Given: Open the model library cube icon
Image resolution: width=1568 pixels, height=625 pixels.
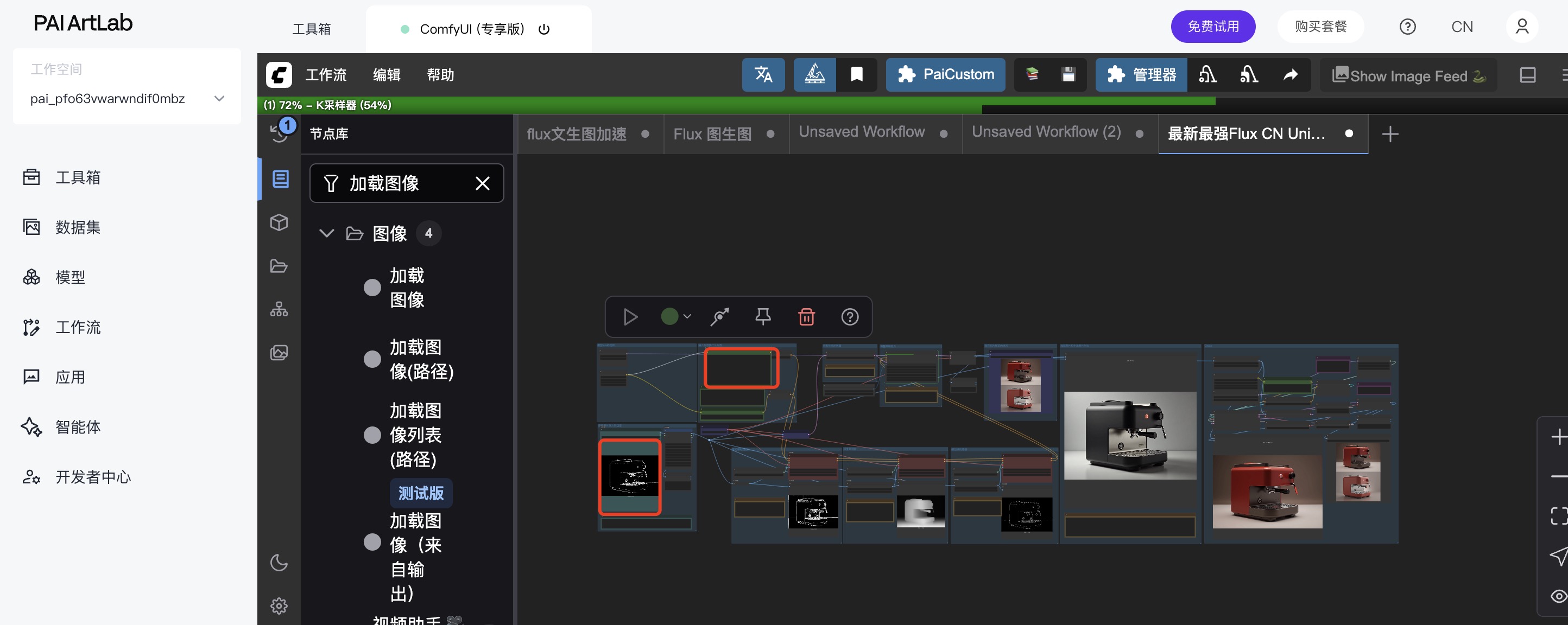Looking at the screenshot, I should click(x=279, y=222).
